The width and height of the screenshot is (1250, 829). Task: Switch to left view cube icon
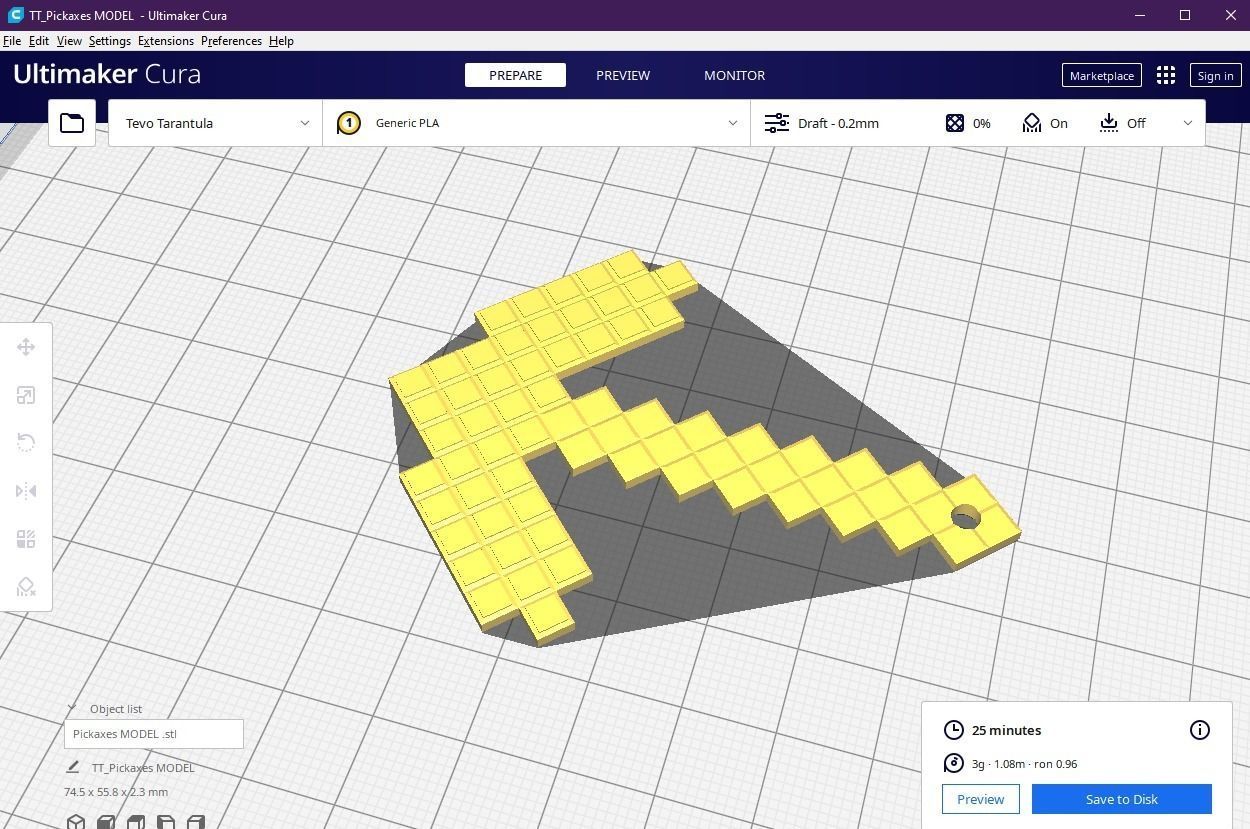click(x=166, y=822)
